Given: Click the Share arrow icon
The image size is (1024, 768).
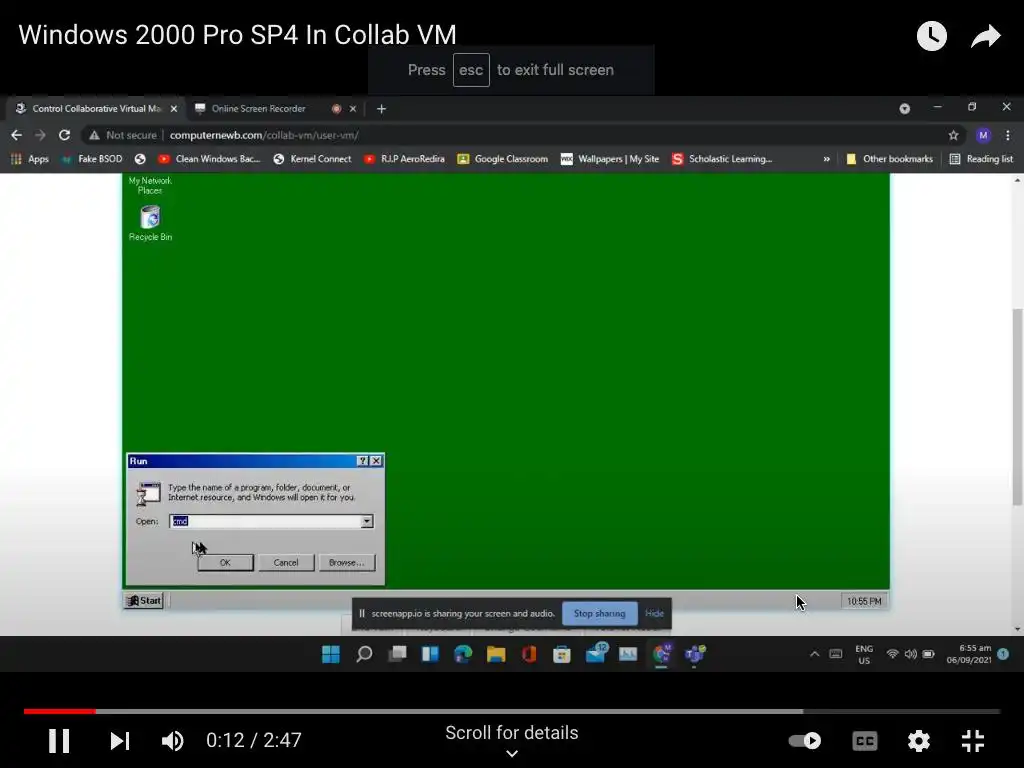Looking at the screenshot, I should 985,36.
